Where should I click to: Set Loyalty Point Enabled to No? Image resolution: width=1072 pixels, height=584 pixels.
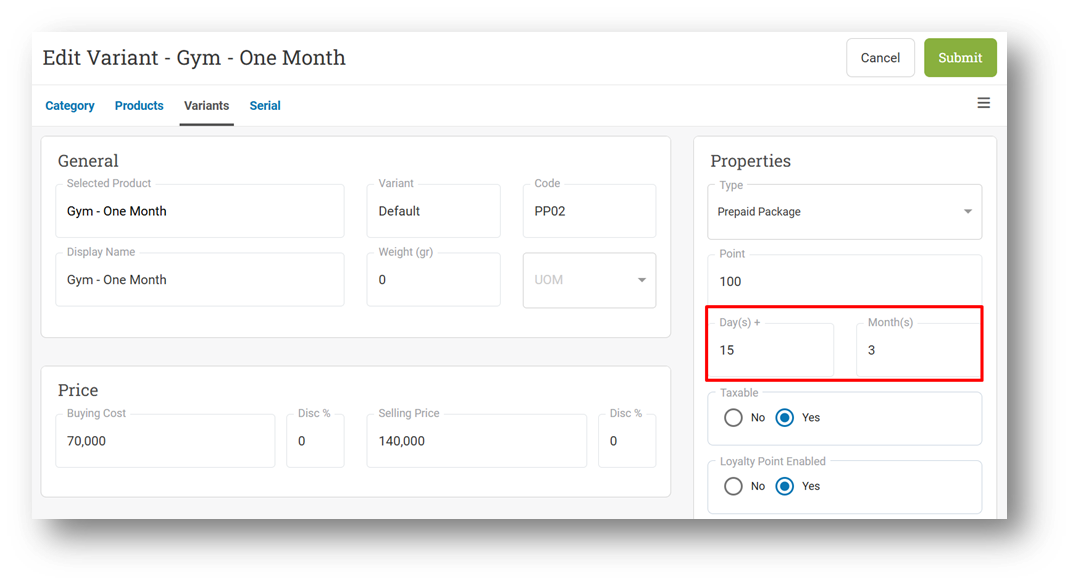pyautogui.click(x=733, y=486)
